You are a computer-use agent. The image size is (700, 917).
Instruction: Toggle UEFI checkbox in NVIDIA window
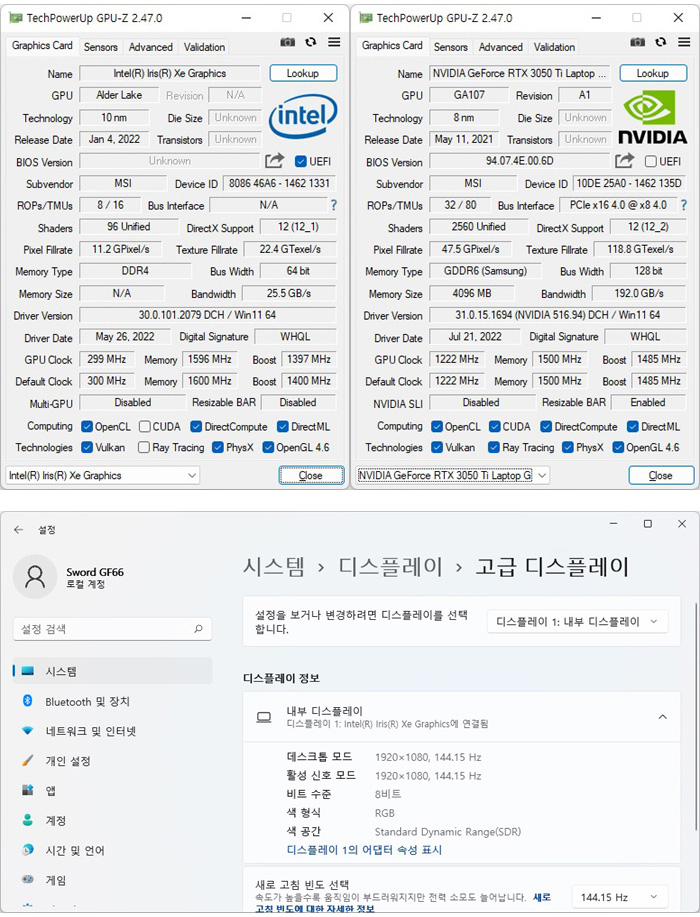650,161
